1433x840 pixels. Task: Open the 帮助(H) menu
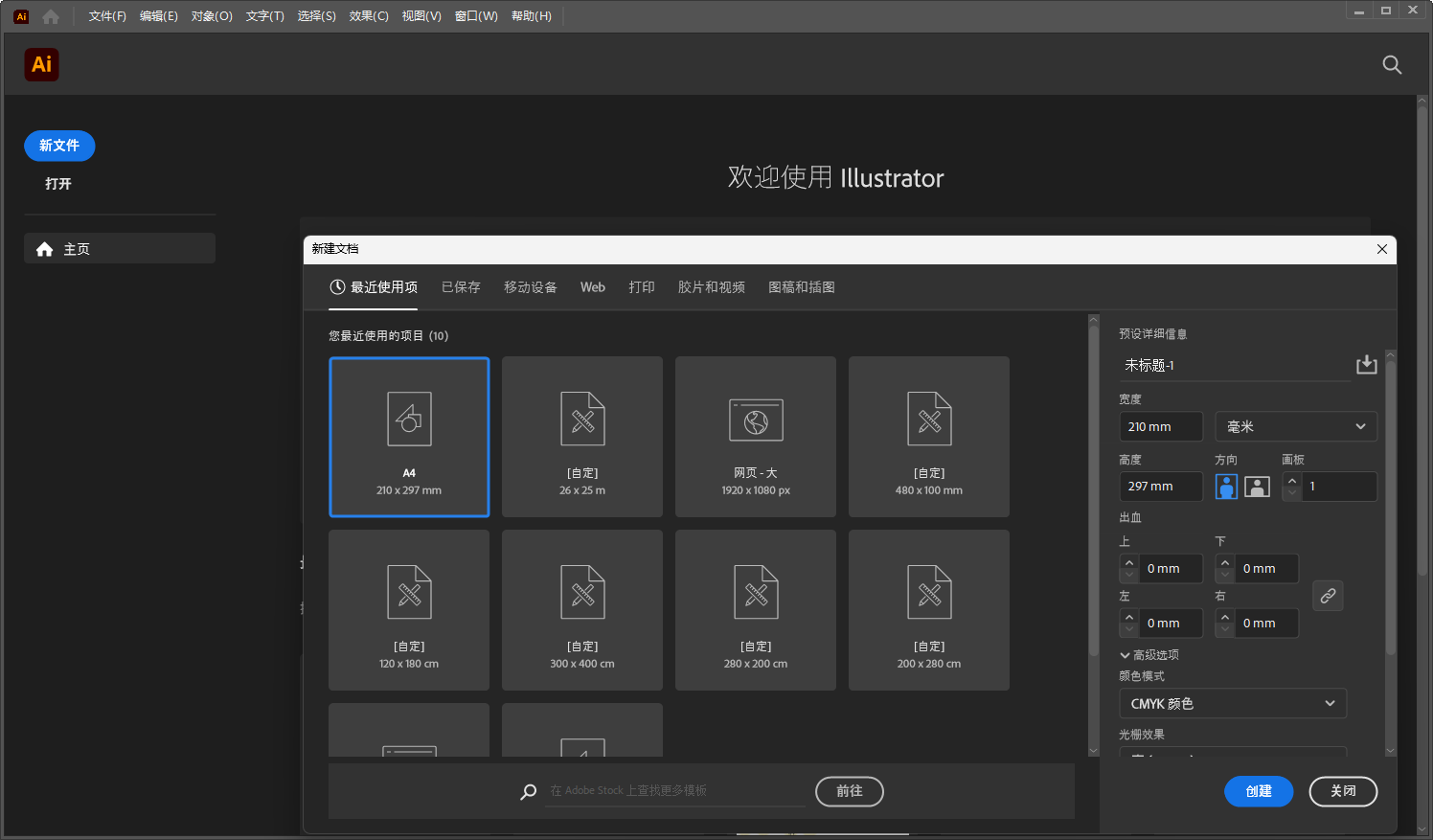pos(532,16)
